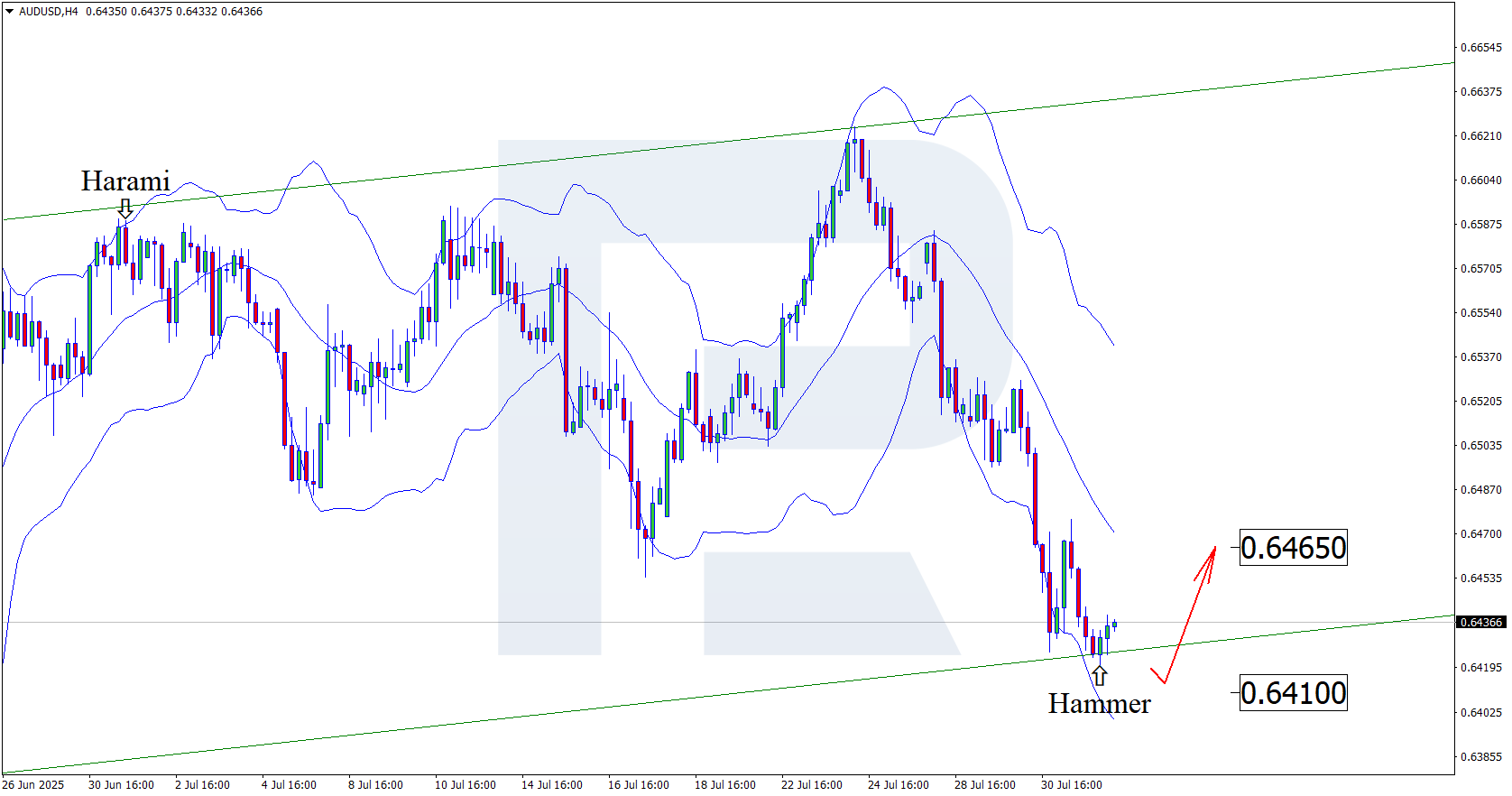Click the 22 Jul 16:00 time label

[x=812, y=785]
